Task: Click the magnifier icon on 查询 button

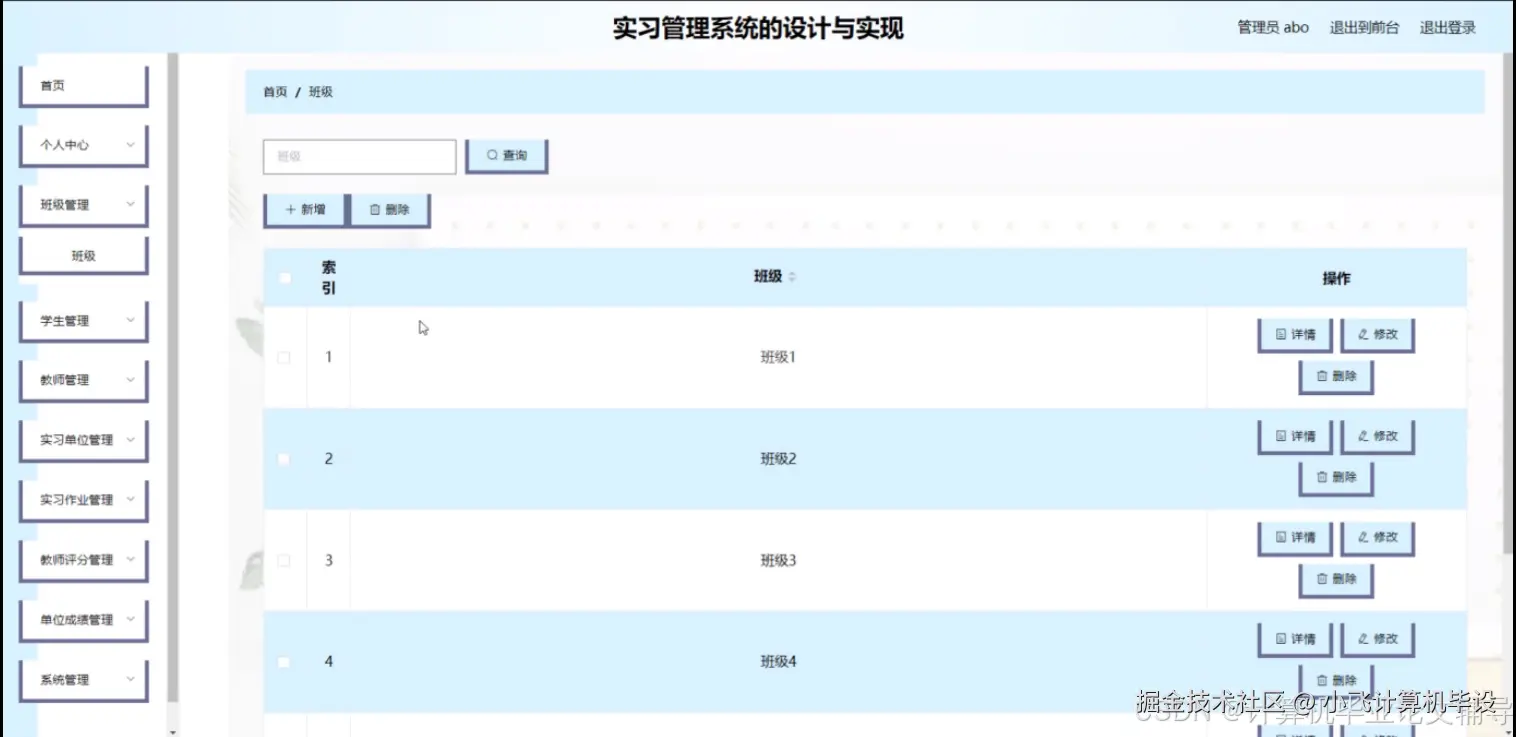Action: [492, 156]
